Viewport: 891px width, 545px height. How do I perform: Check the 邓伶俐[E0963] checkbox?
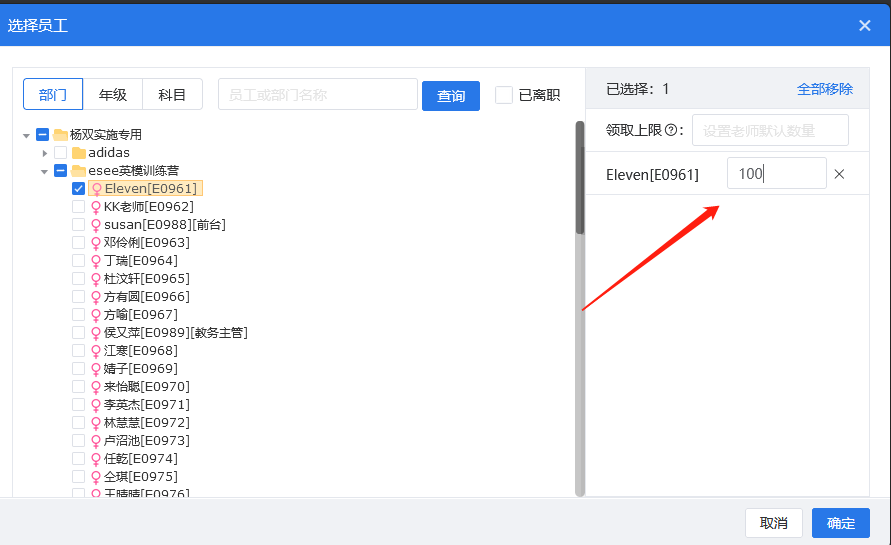(x=78, y=243)
